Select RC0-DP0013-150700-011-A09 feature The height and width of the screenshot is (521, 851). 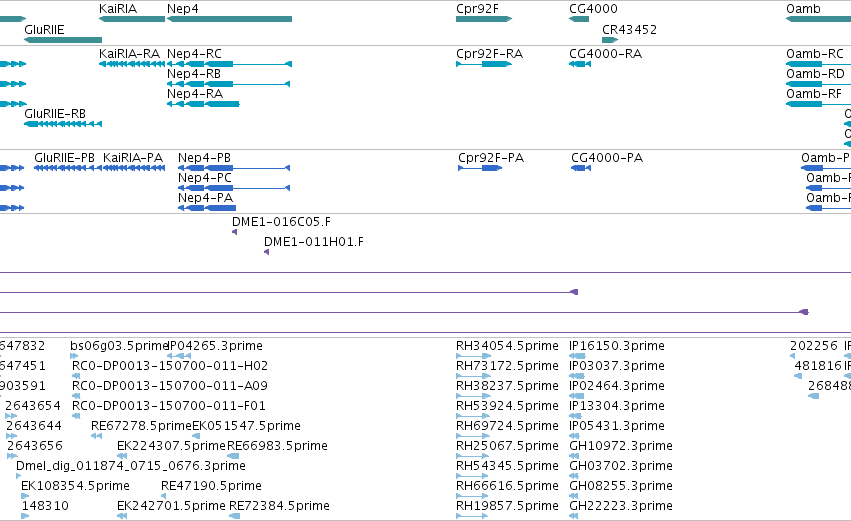tap(76, 396)
